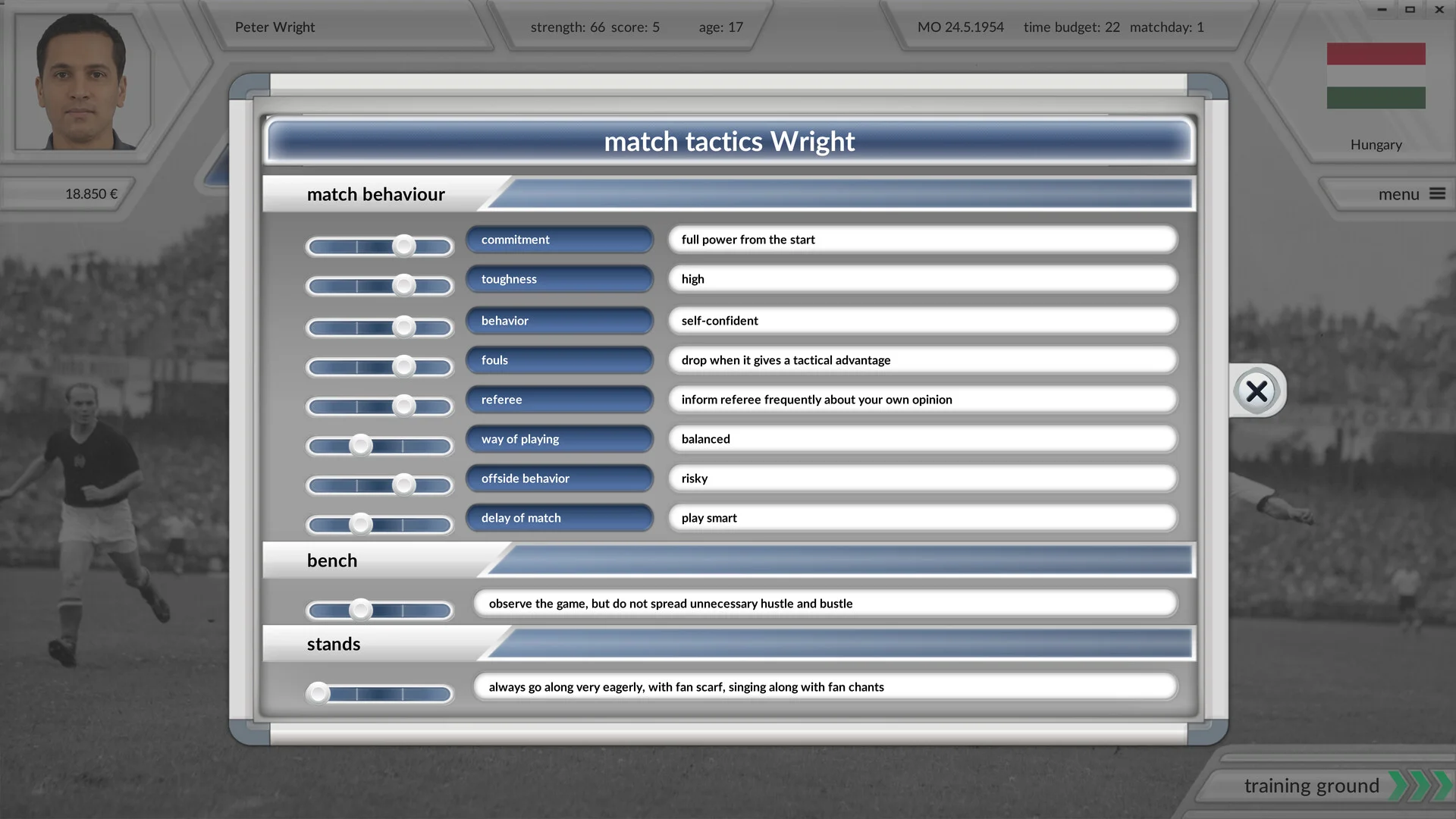Adjust the delay of match slider

click(x=360, y=524)
